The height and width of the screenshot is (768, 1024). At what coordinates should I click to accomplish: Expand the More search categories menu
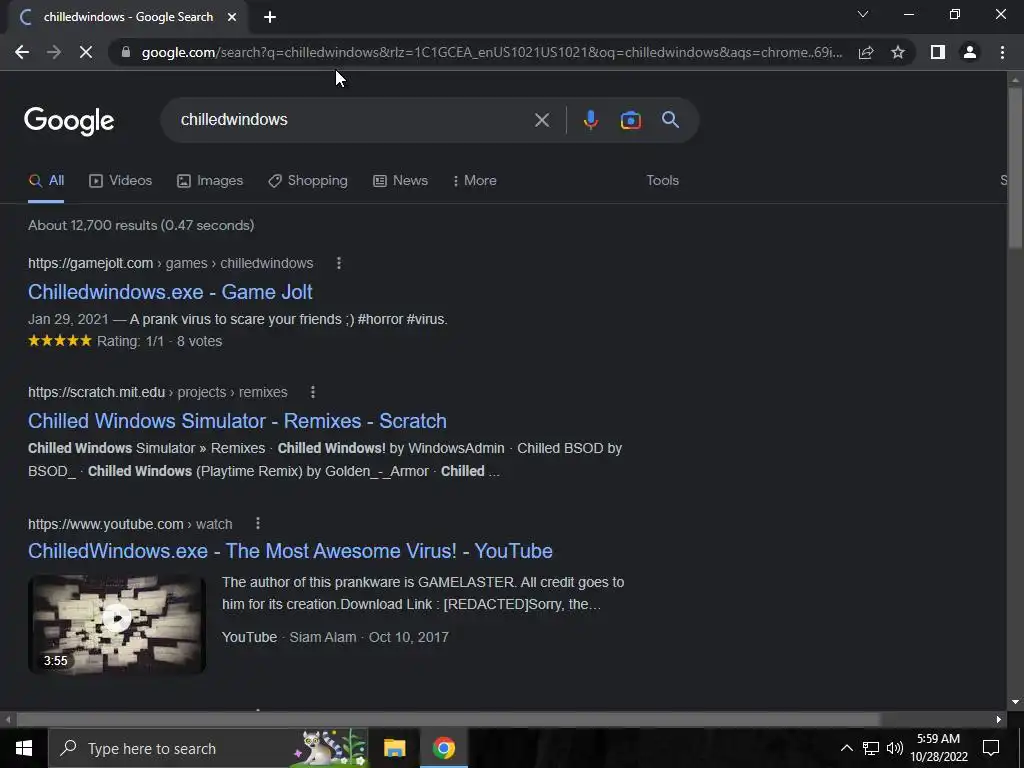475,181
